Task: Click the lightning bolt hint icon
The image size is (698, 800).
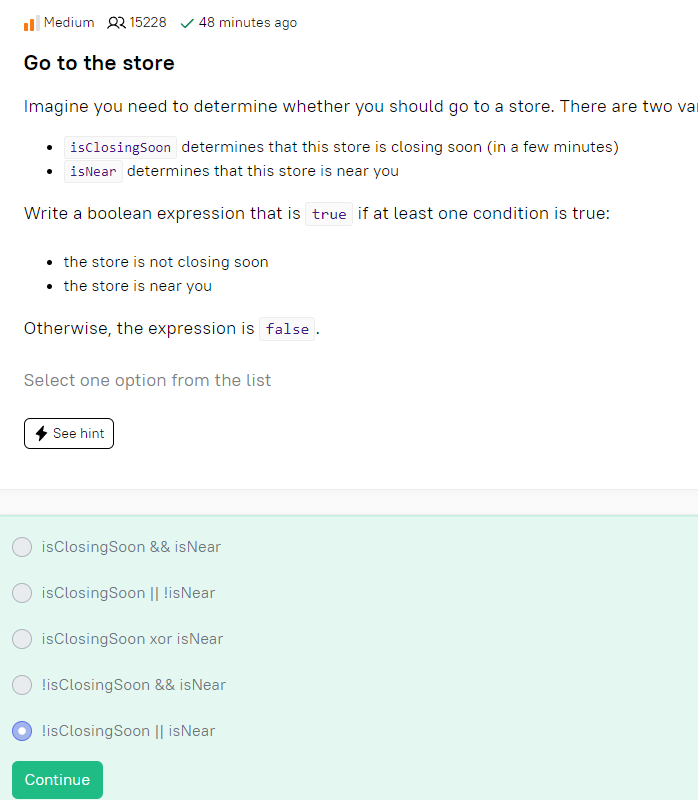Action: 41,434
